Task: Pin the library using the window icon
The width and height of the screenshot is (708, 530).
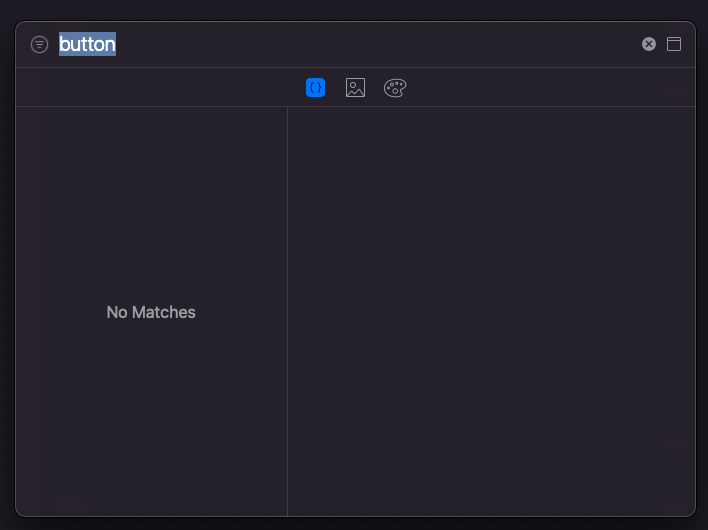Action: 674,44
